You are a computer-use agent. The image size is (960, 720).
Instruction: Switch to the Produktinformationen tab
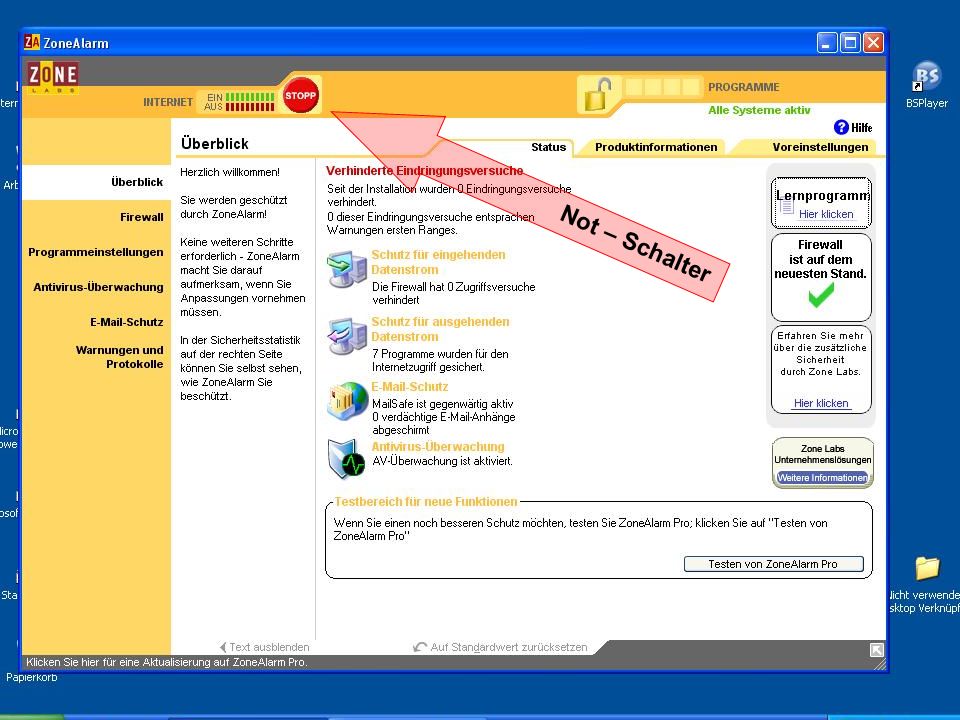click(656, 147)
